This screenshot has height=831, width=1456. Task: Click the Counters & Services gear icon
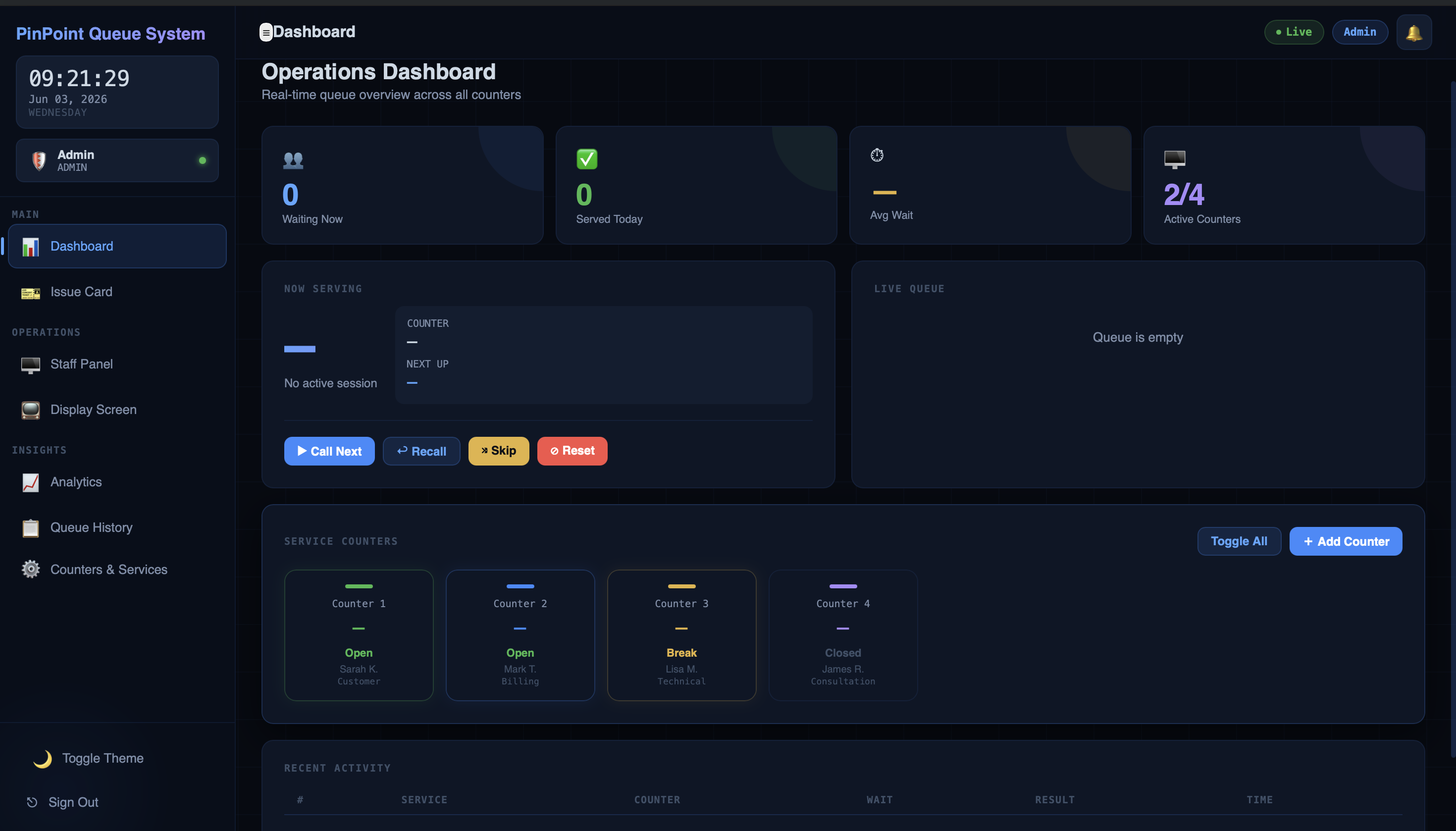pyautogui.click(x=30, y=570)
